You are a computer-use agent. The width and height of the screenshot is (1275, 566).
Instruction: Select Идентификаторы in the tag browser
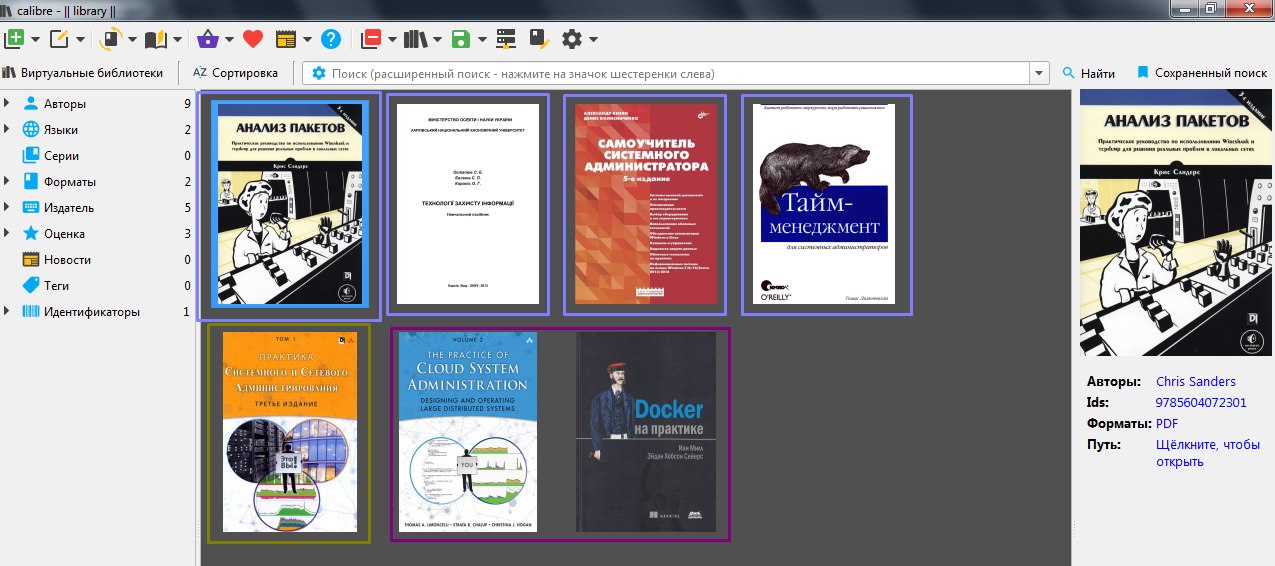click(x=92, y=312)
